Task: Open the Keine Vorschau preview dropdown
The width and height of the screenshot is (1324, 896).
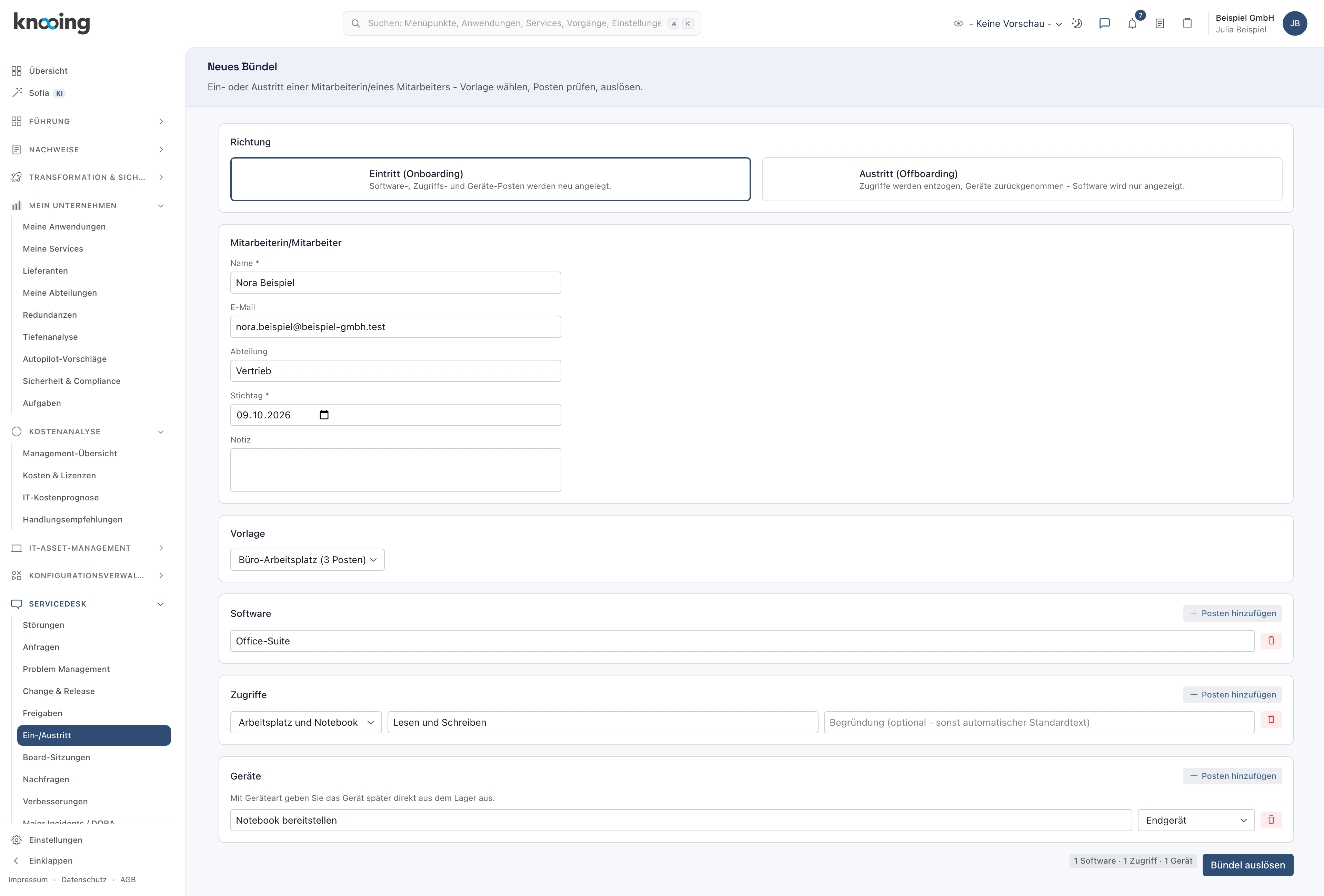Action: 1007,23
